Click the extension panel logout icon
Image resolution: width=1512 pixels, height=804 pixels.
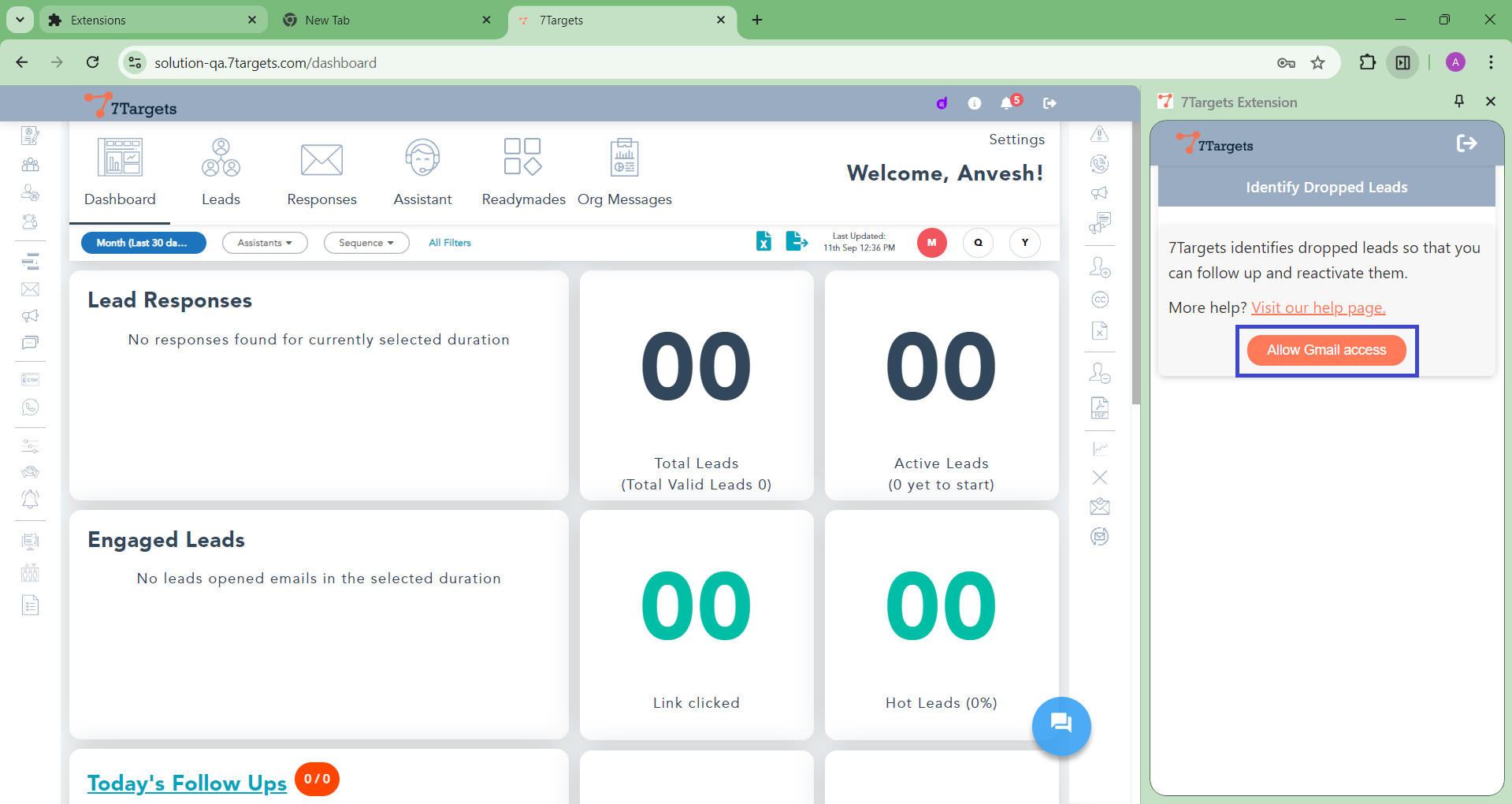pyautogui.click(x=1466, y=143)
